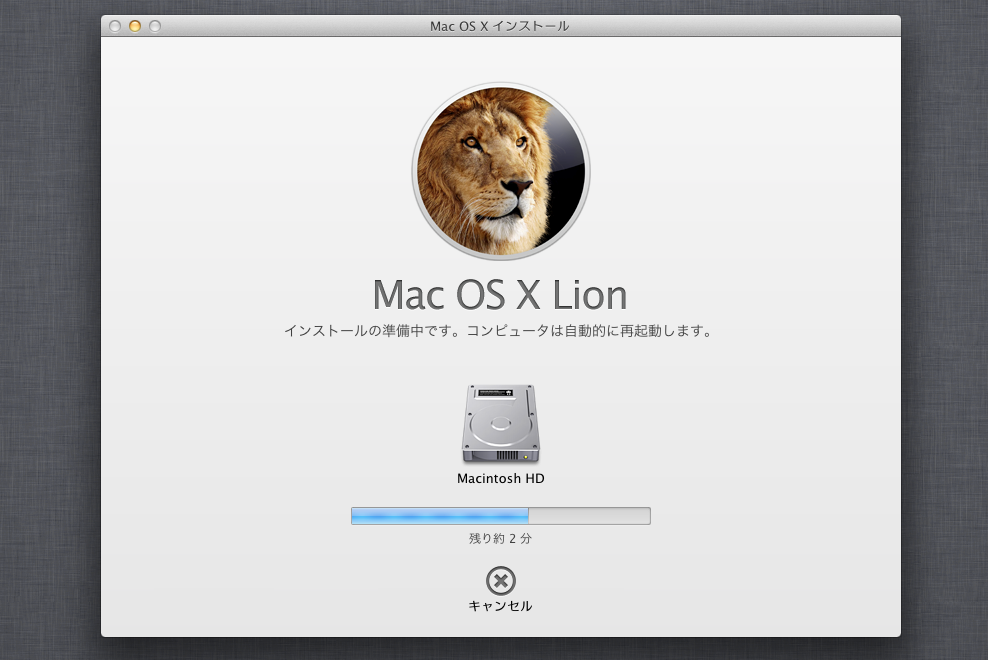Click the circled X cancel icon
Screen dimensions: 988x660
501,581
